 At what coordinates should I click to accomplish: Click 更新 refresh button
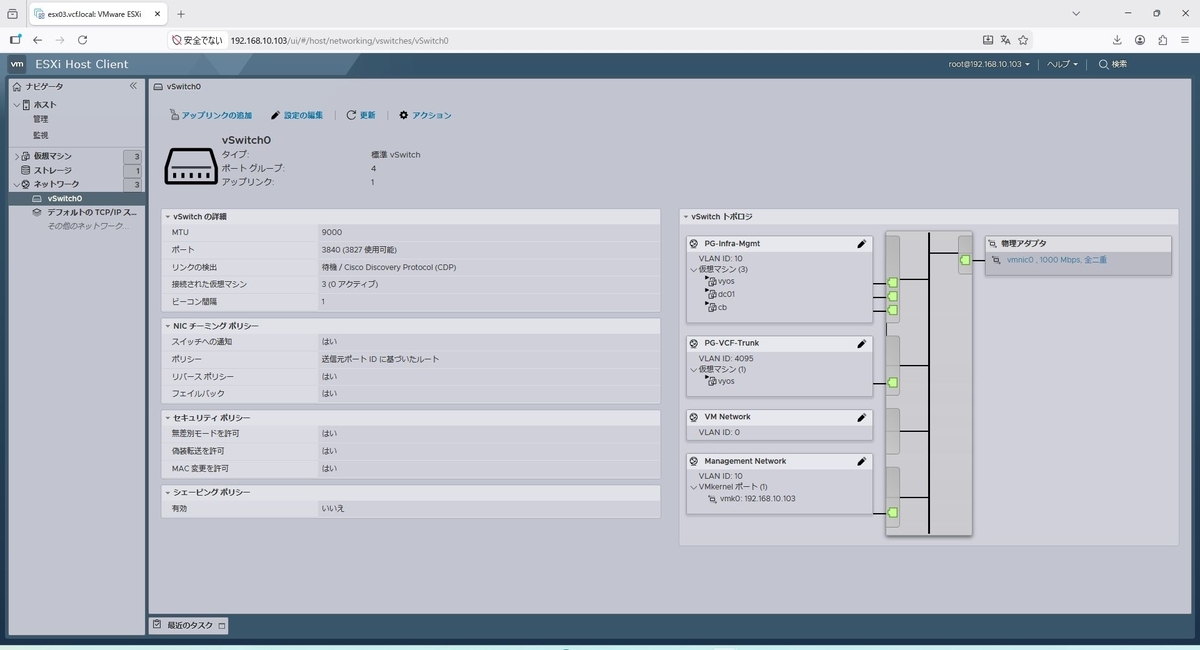(361, 115)
